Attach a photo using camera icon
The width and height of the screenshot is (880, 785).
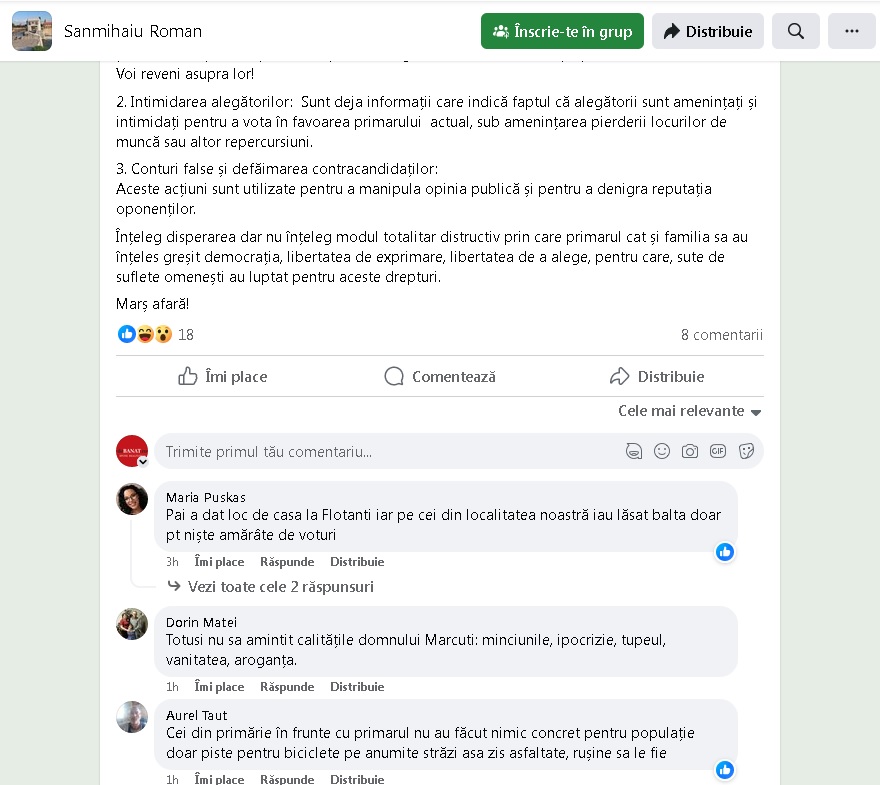690,451
